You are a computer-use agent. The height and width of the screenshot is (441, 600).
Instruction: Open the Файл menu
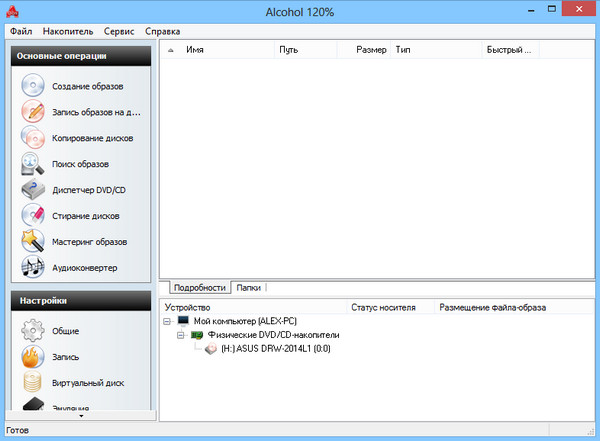pyautogui.click(x=21, y=32)
